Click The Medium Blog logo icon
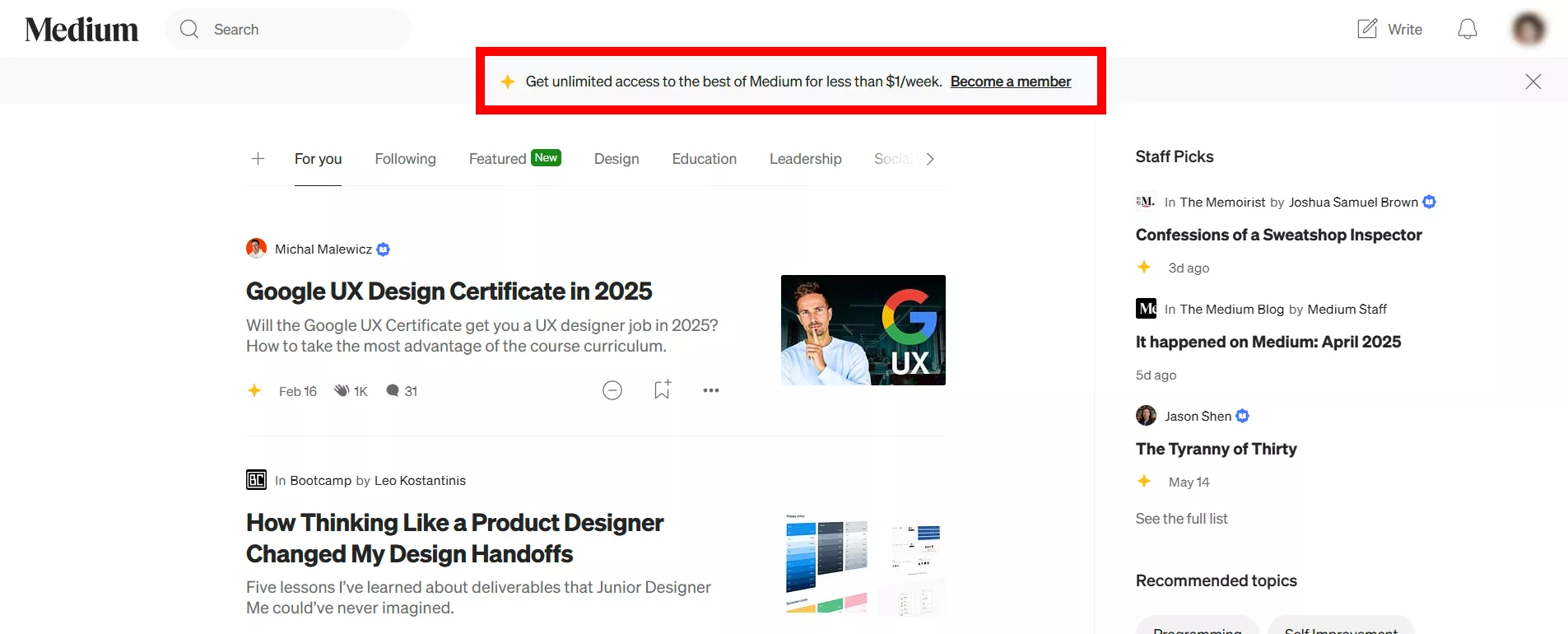1568x634 pixels. point(1146,309)
